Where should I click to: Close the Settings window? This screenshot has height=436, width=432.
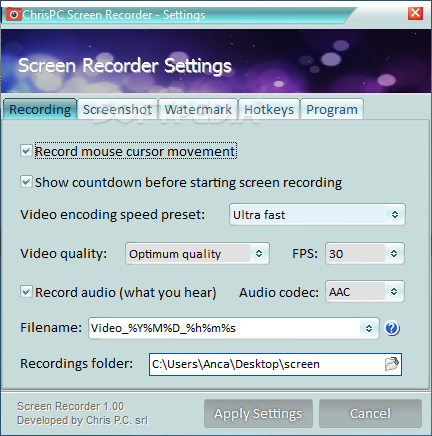(x=415, y=13)
